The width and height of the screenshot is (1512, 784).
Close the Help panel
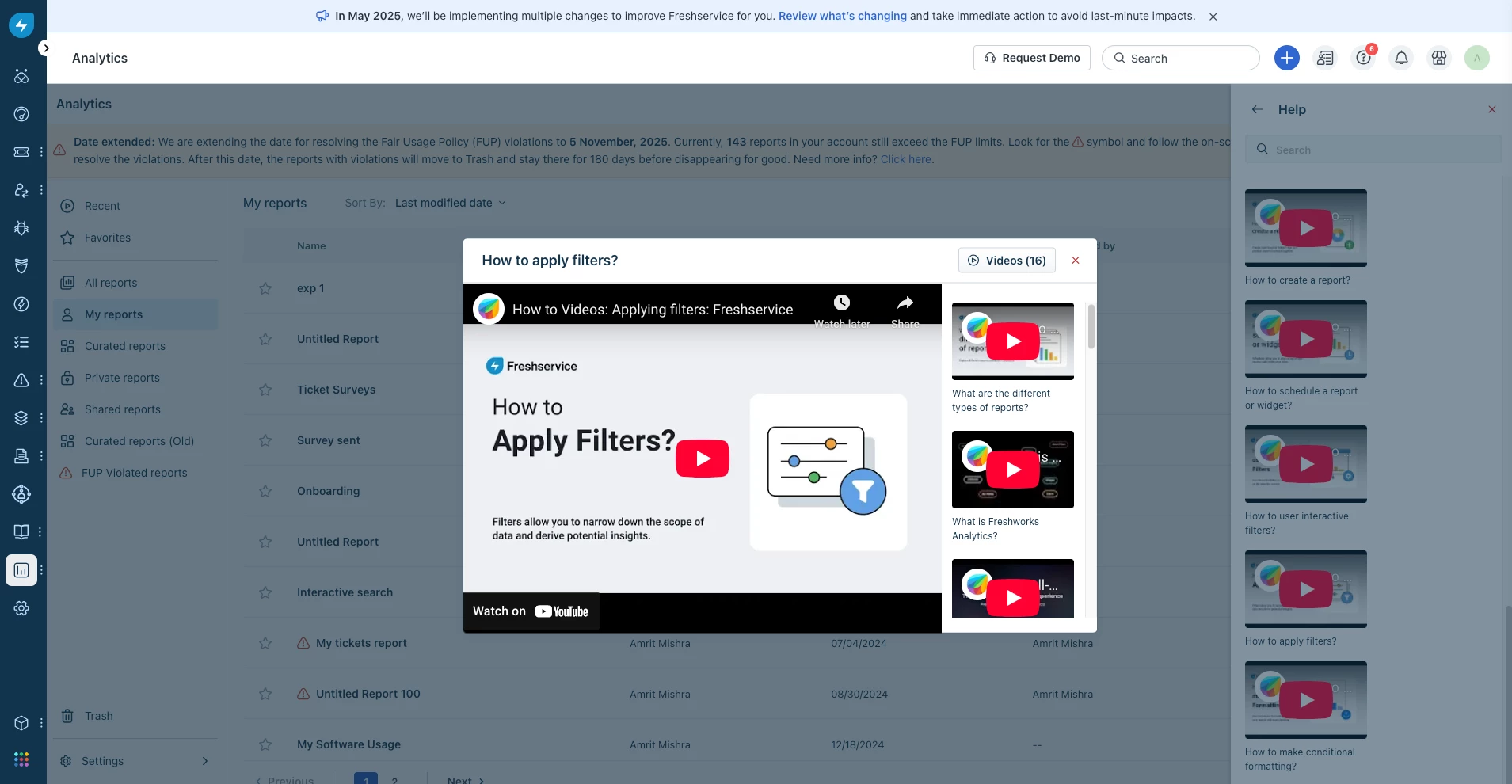[x=1492, y=109]
